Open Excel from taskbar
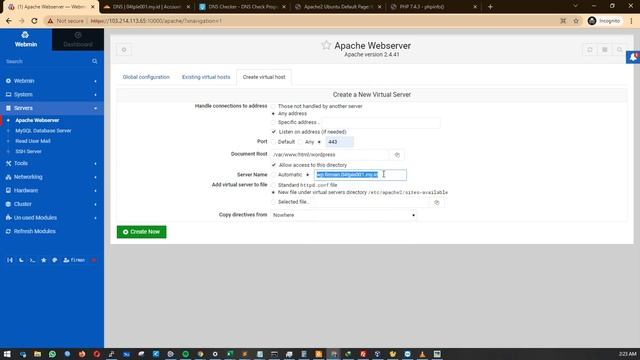The image size is (640, 360). [230, 354]
